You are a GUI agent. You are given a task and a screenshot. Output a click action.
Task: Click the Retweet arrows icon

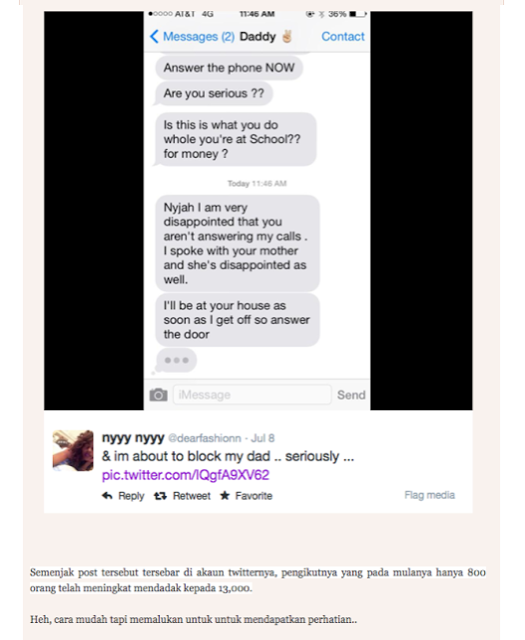pos(160,496)
